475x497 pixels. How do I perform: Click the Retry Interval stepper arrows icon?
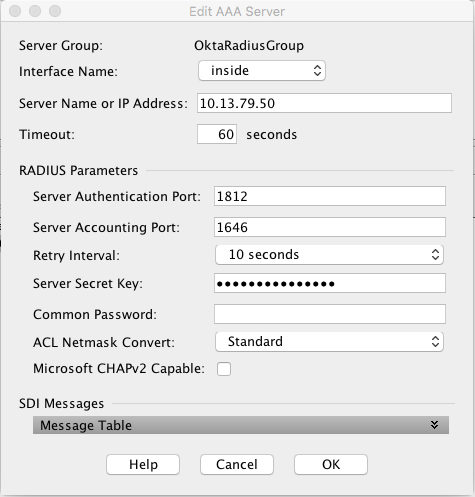[435, 255]
